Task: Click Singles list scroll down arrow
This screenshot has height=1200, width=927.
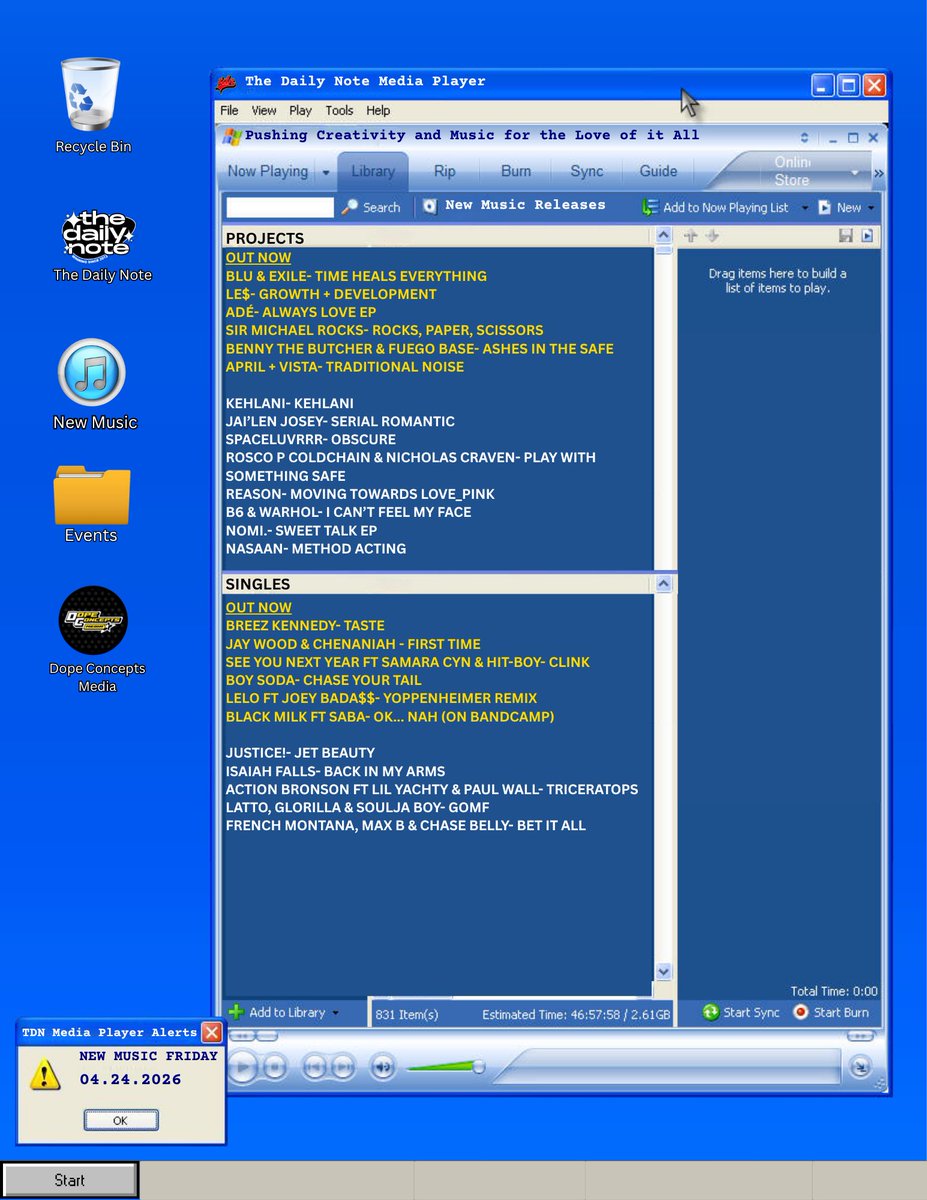Action: (664, 971)
